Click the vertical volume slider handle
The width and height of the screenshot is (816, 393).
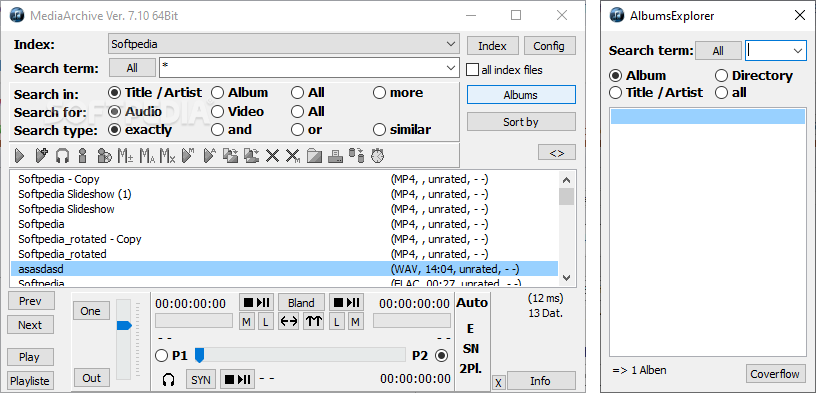124,325
